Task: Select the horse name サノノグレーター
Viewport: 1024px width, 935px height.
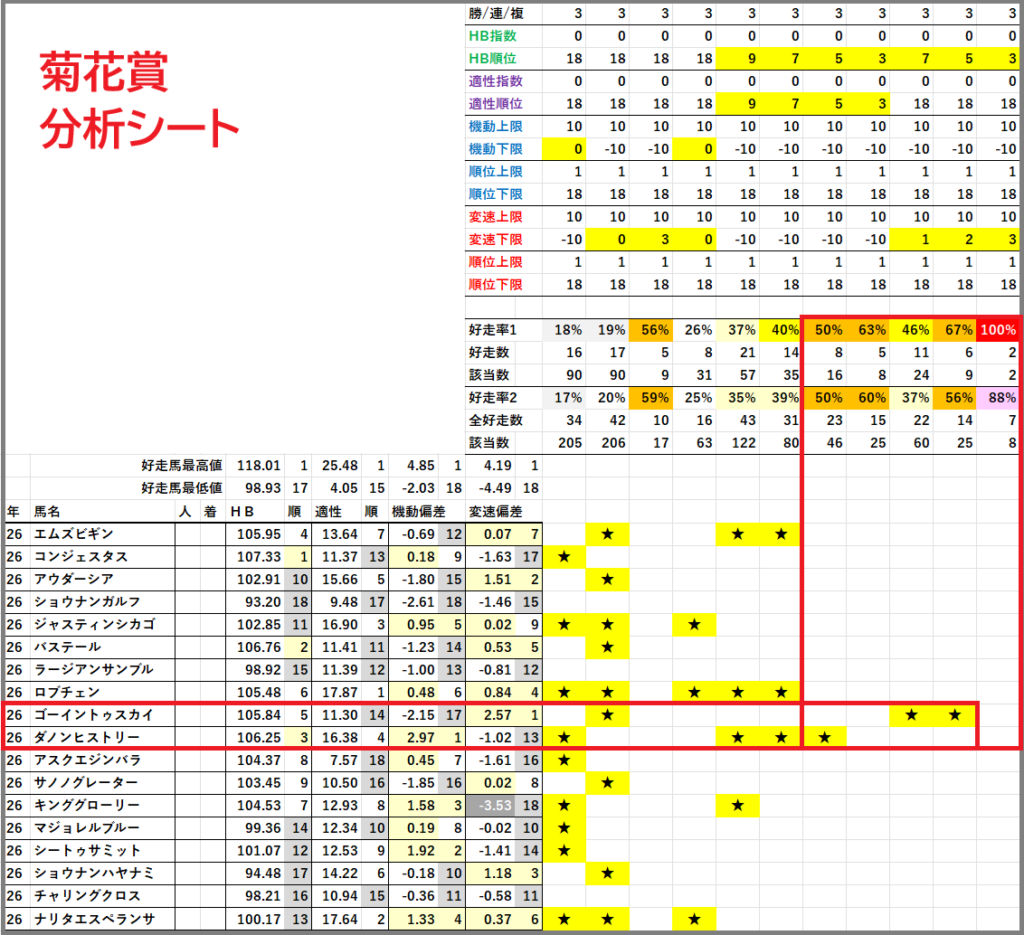Action: tap(86, 783)
